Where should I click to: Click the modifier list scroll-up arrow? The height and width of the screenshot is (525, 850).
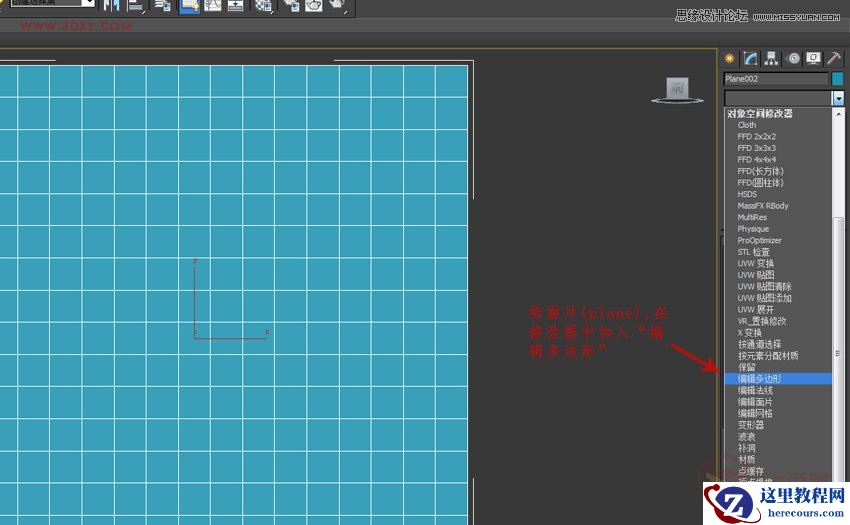point(839,113)
